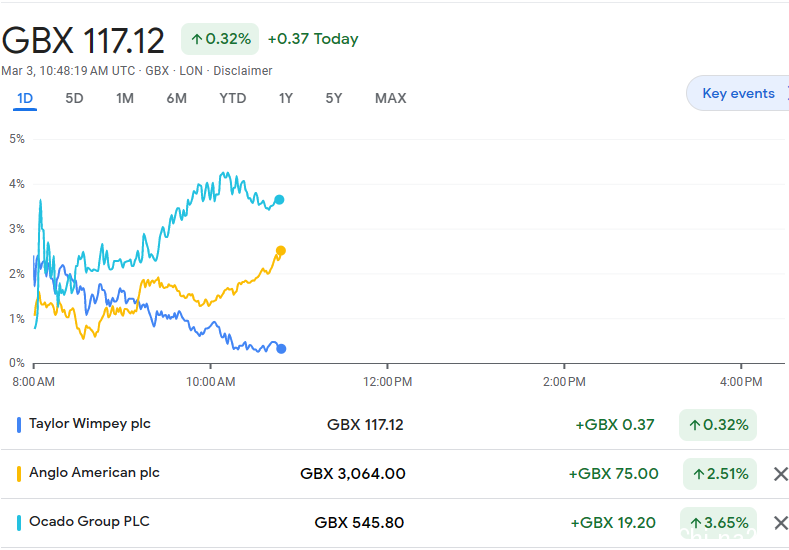Image resolution: width=789 pixels, height=550 pixels.
Task: Open Anglo American plc row
Action: [394, 474]
